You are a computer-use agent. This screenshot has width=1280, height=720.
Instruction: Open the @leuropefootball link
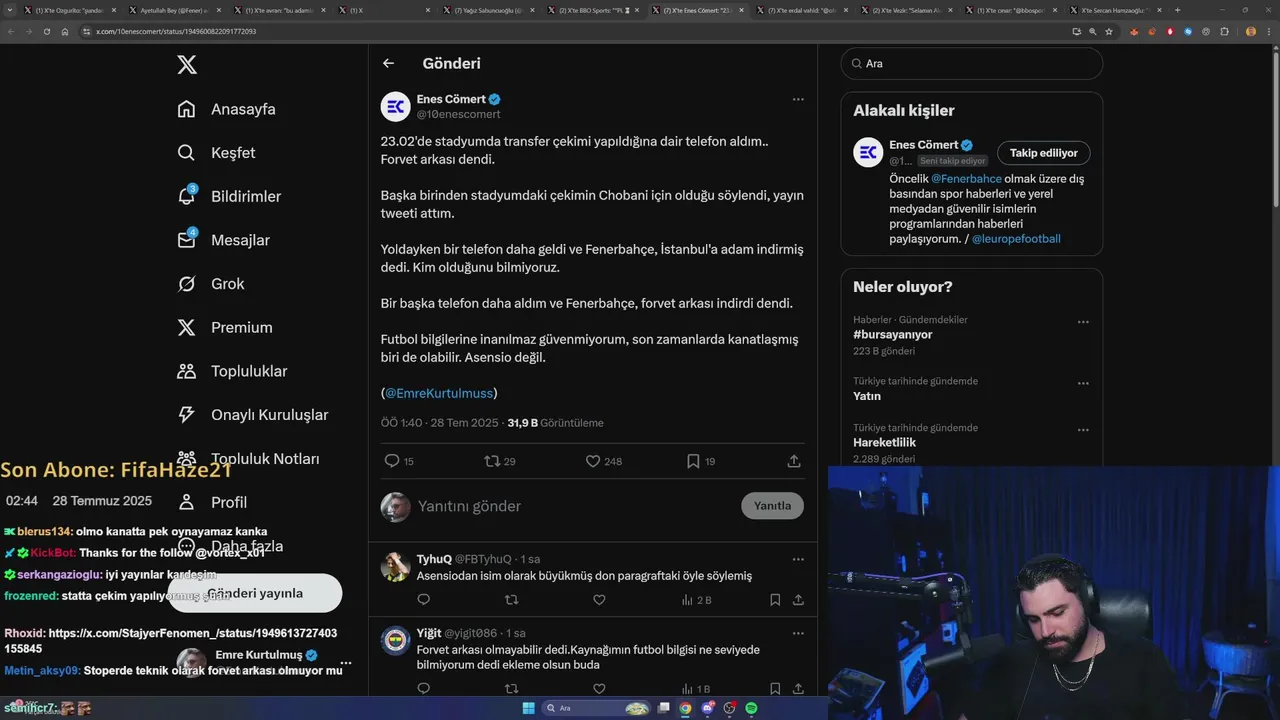(1016, 239)
